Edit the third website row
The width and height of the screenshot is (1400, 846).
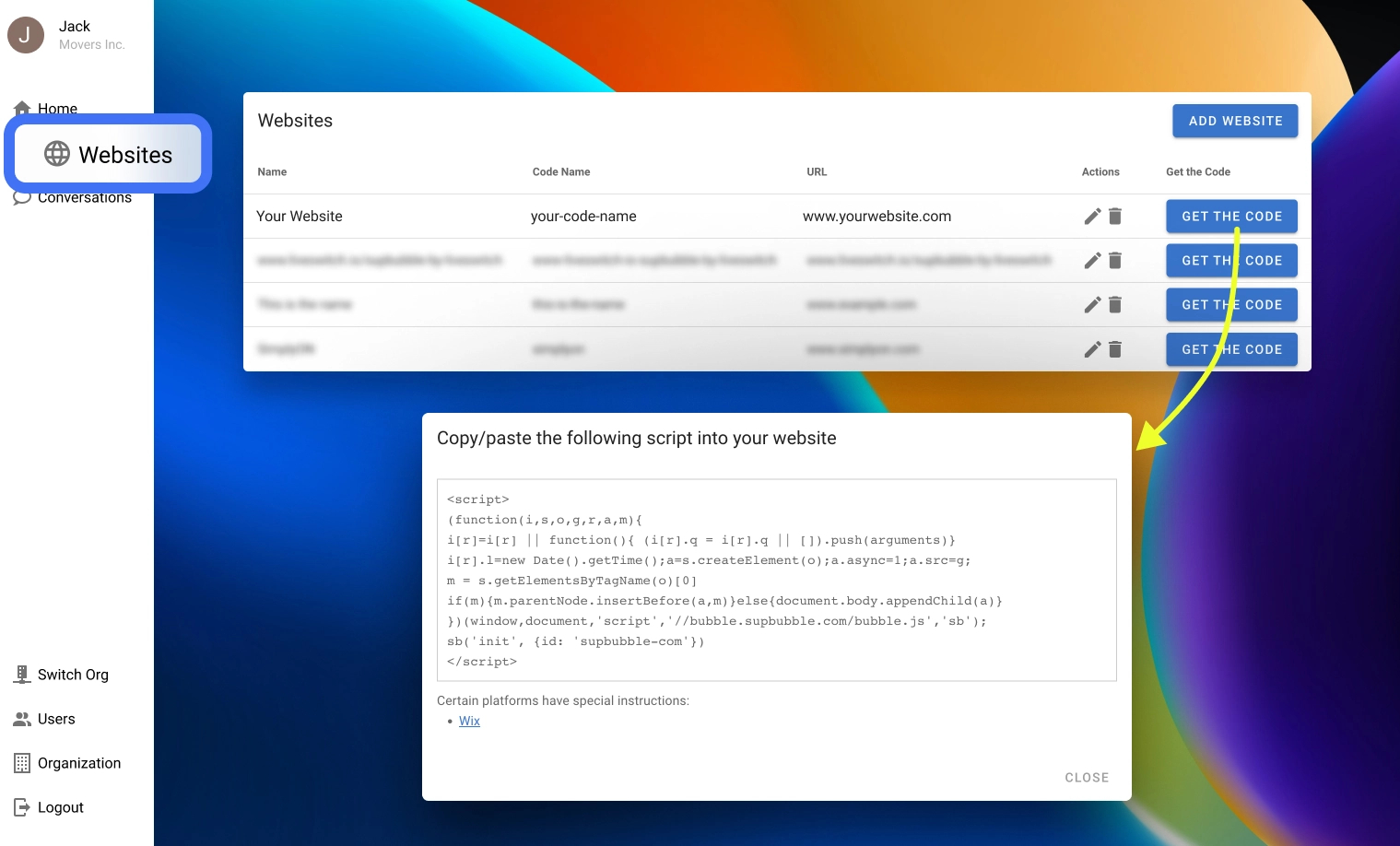(x=1092, y=305)
